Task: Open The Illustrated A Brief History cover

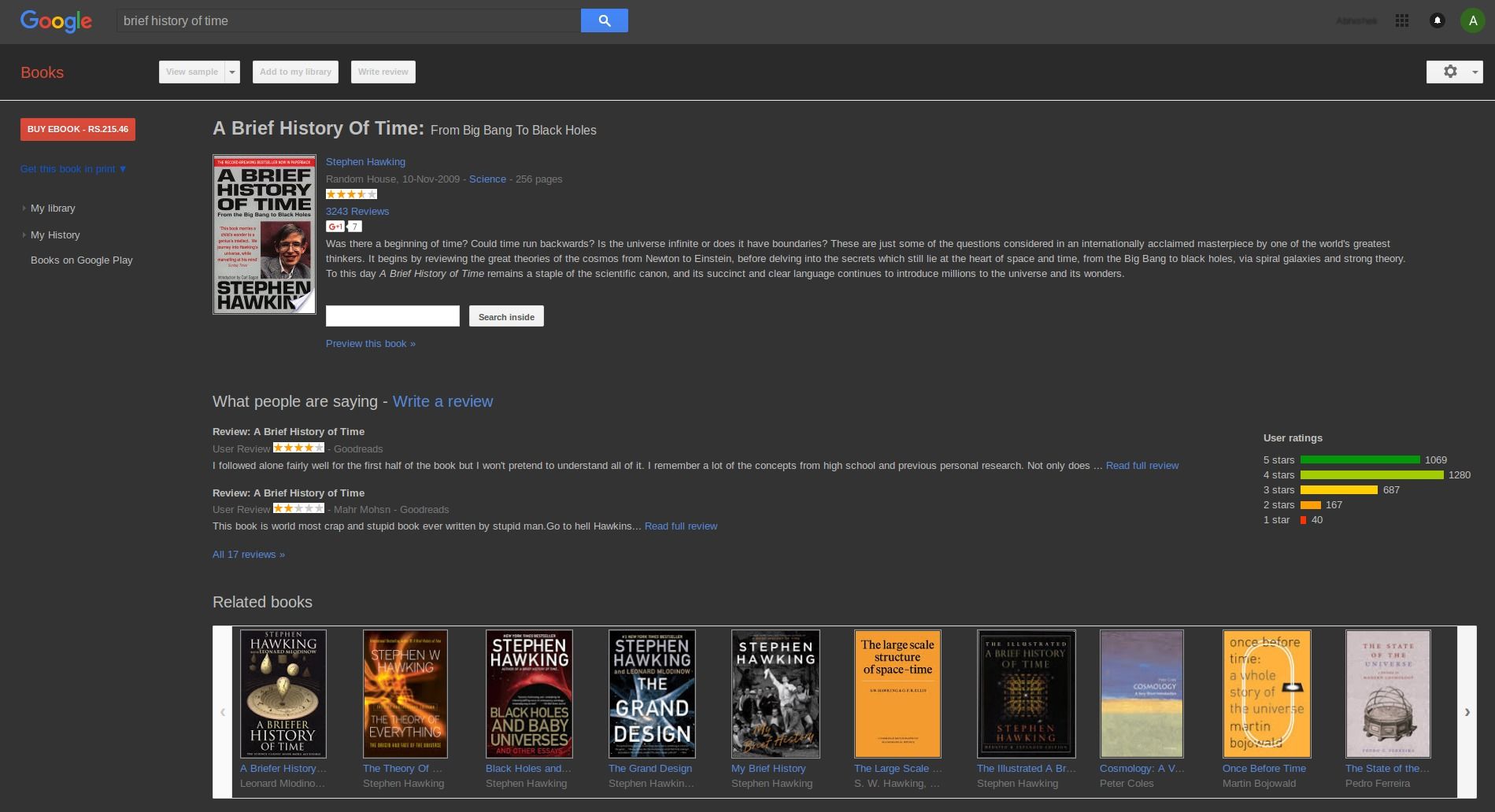Action: [1026, 693]
